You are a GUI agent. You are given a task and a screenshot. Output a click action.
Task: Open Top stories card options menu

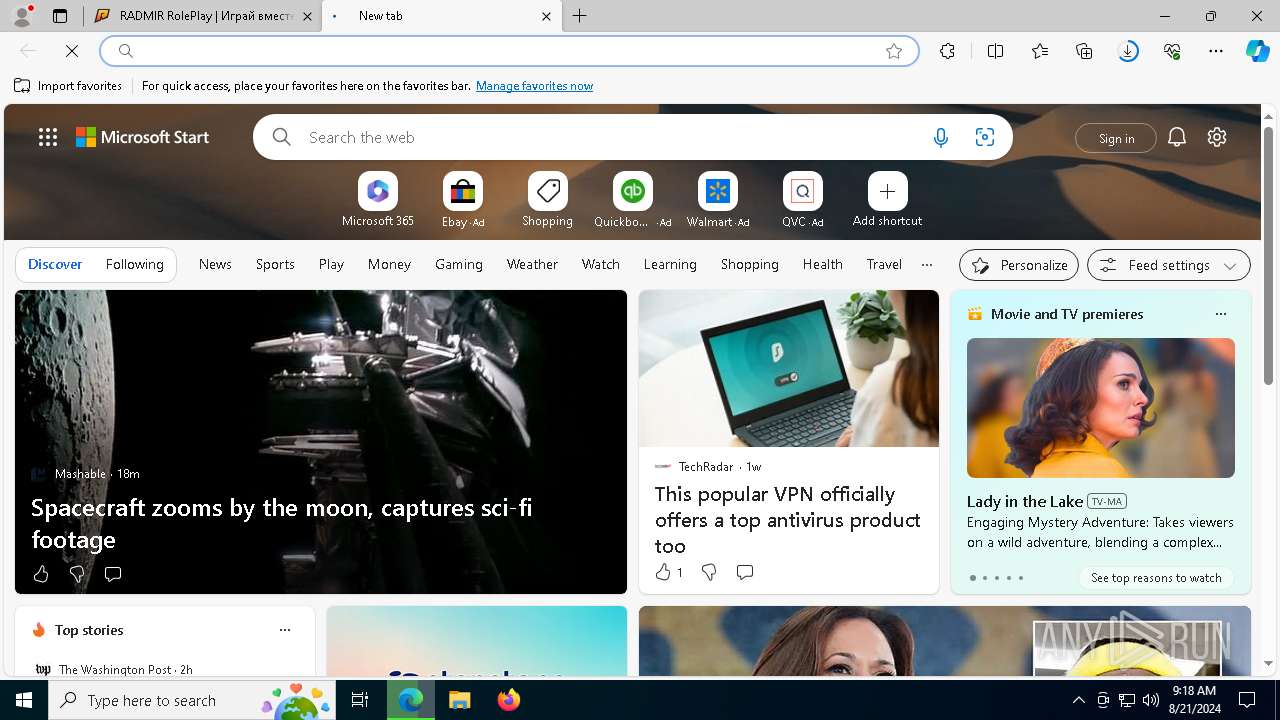(285, 630)
